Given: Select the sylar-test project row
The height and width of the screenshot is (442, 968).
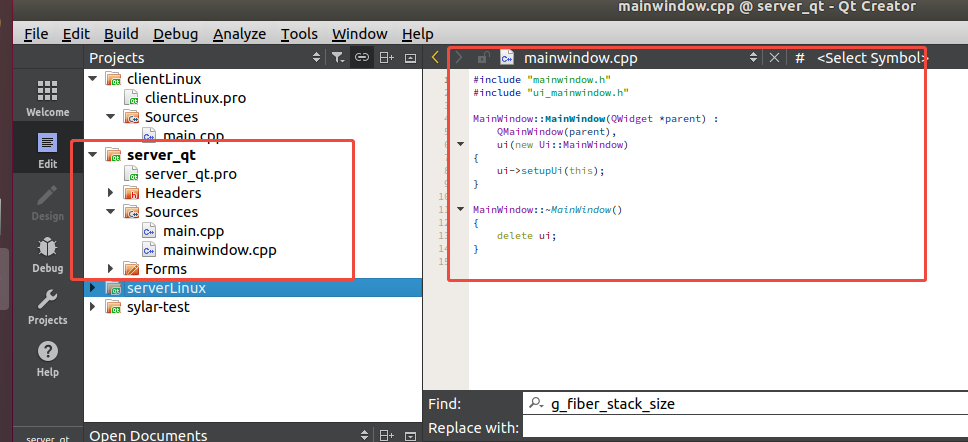Looking at the screenshot, I should pyautogui.click(x=253, y=307).
